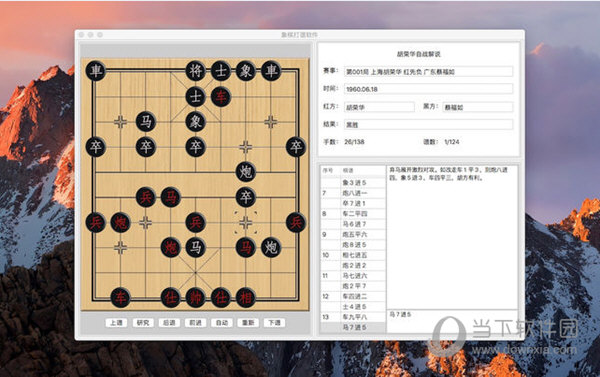
Task: Step forward with the 前进 button
Action: (196, 323)
